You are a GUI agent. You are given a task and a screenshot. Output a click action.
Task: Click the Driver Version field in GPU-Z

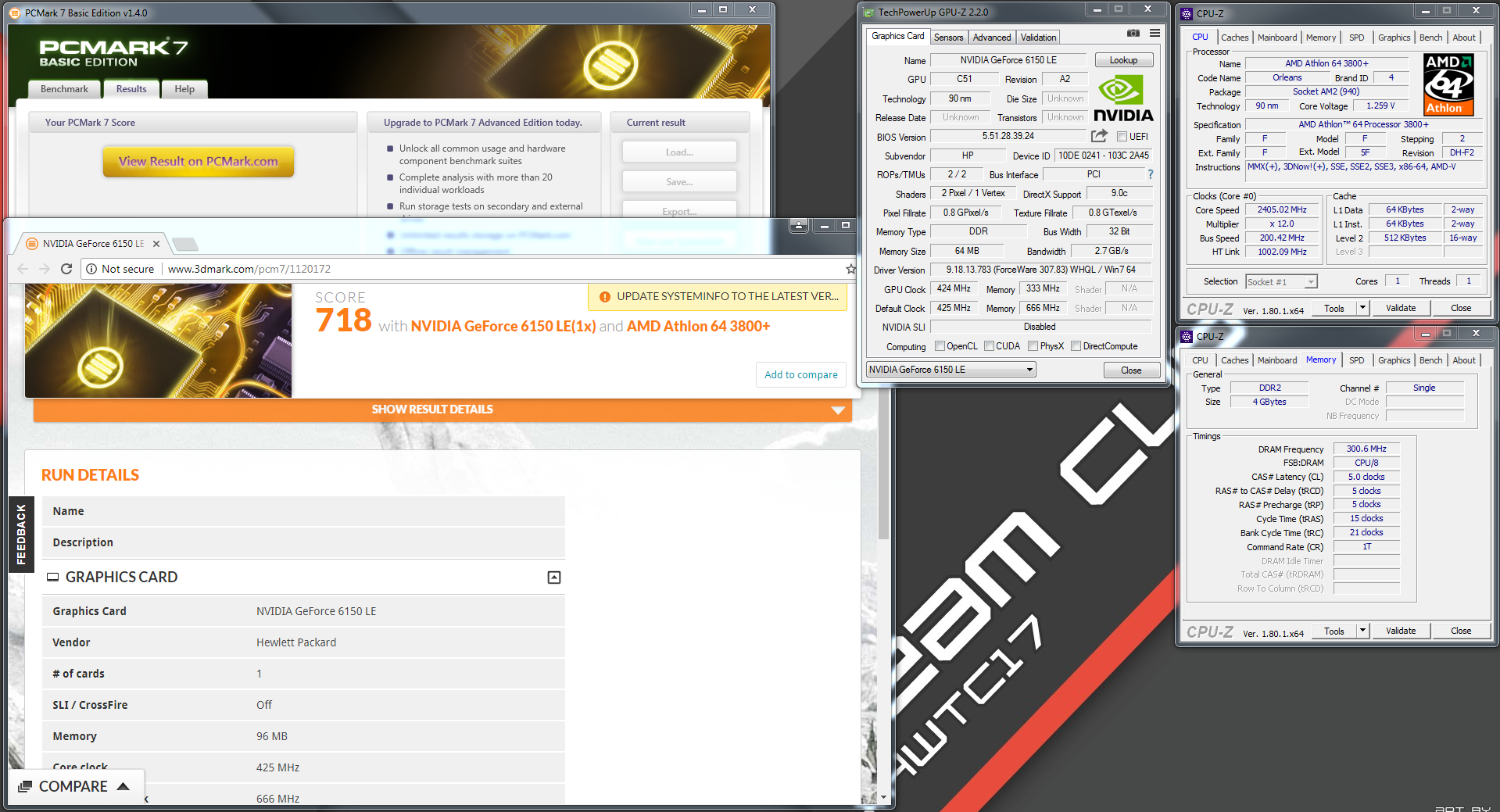click(x=1041, y=270)
